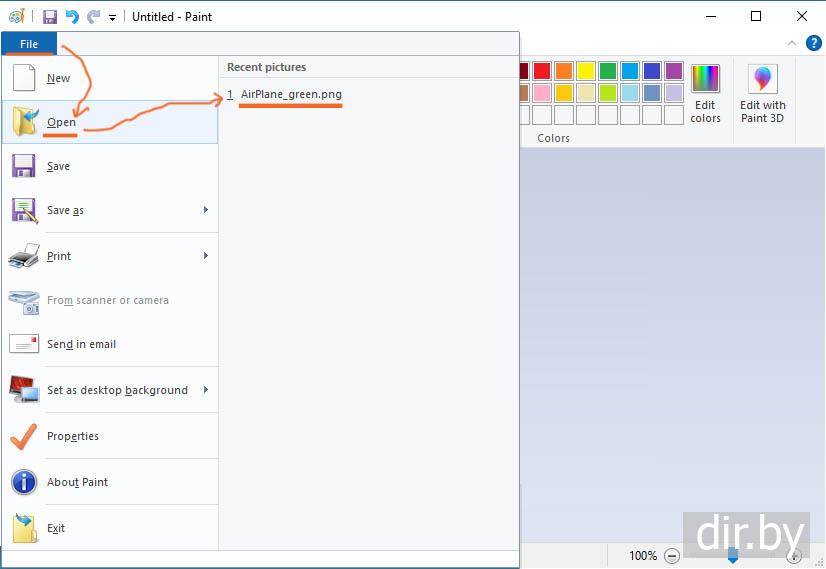This screenshot has width=826, height=569.
Task: Collapse the ribbon with the chevron
Action: point(792,43)
